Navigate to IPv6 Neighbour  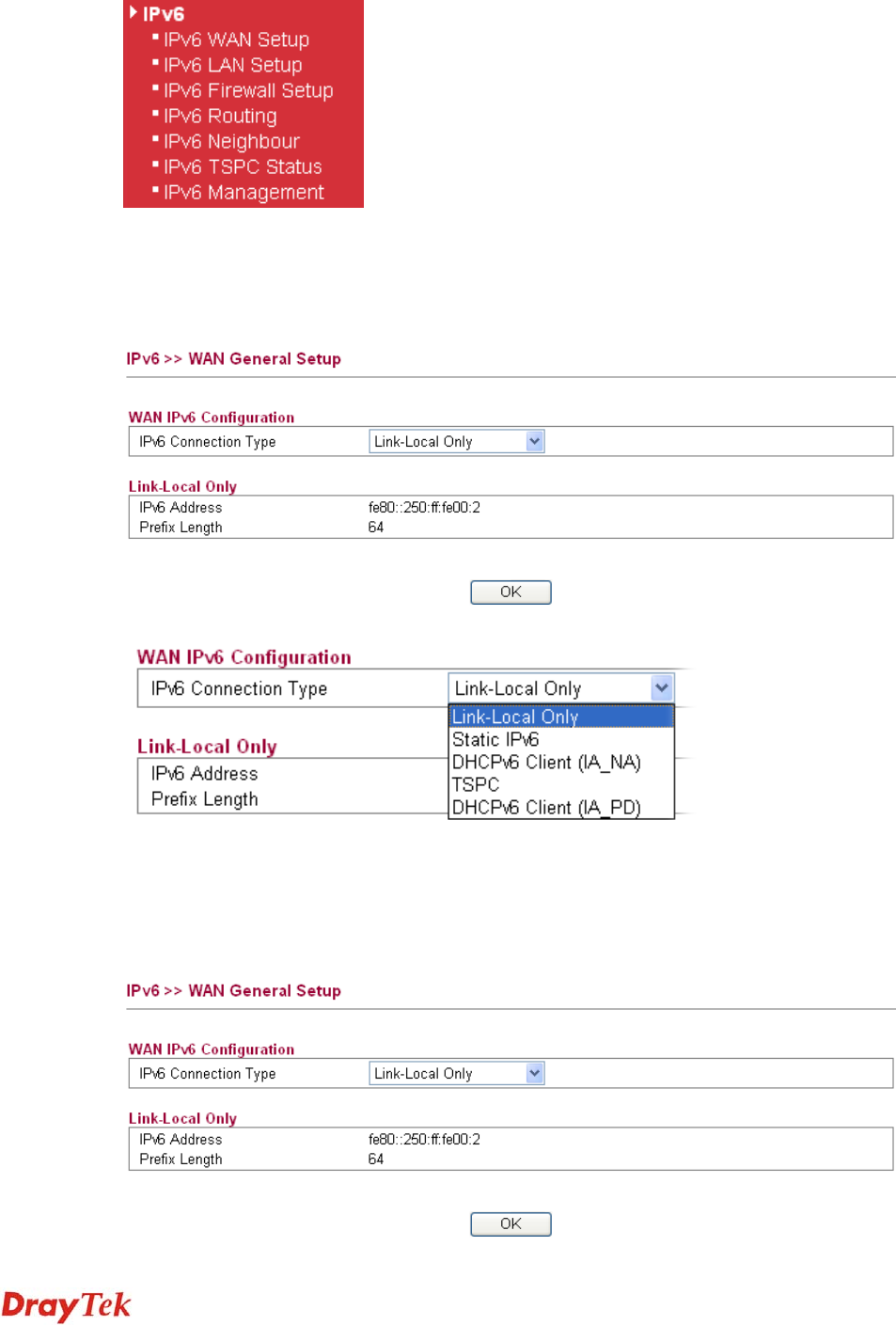click(231, 141)
